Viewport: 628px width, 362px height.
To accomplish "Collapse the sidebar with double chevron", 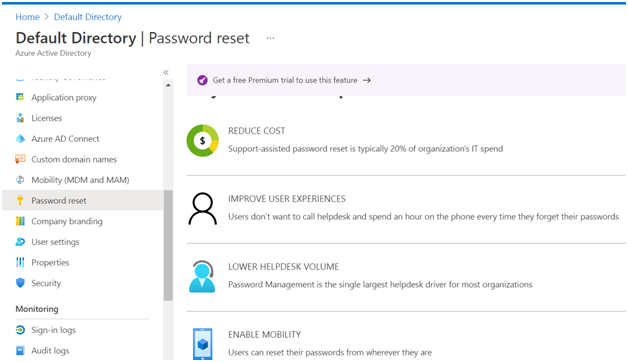I will [x=166, y=72].
